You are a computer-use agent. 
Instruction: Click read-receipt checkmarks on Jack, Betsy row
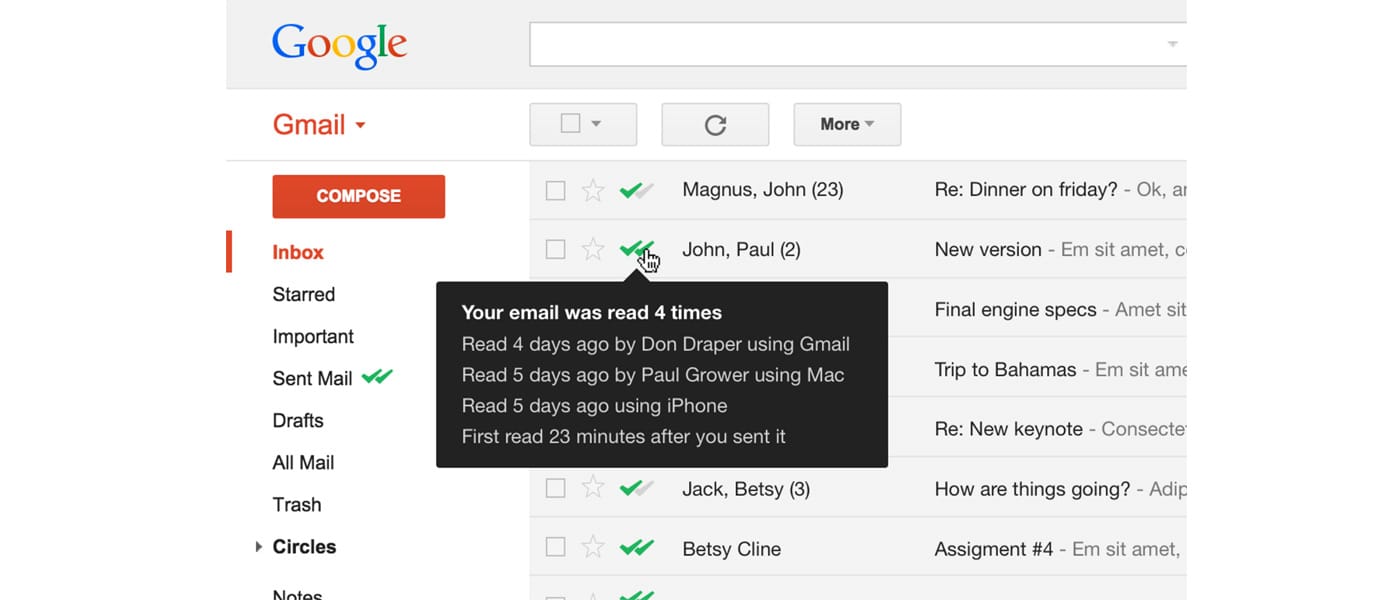[637, 488]
